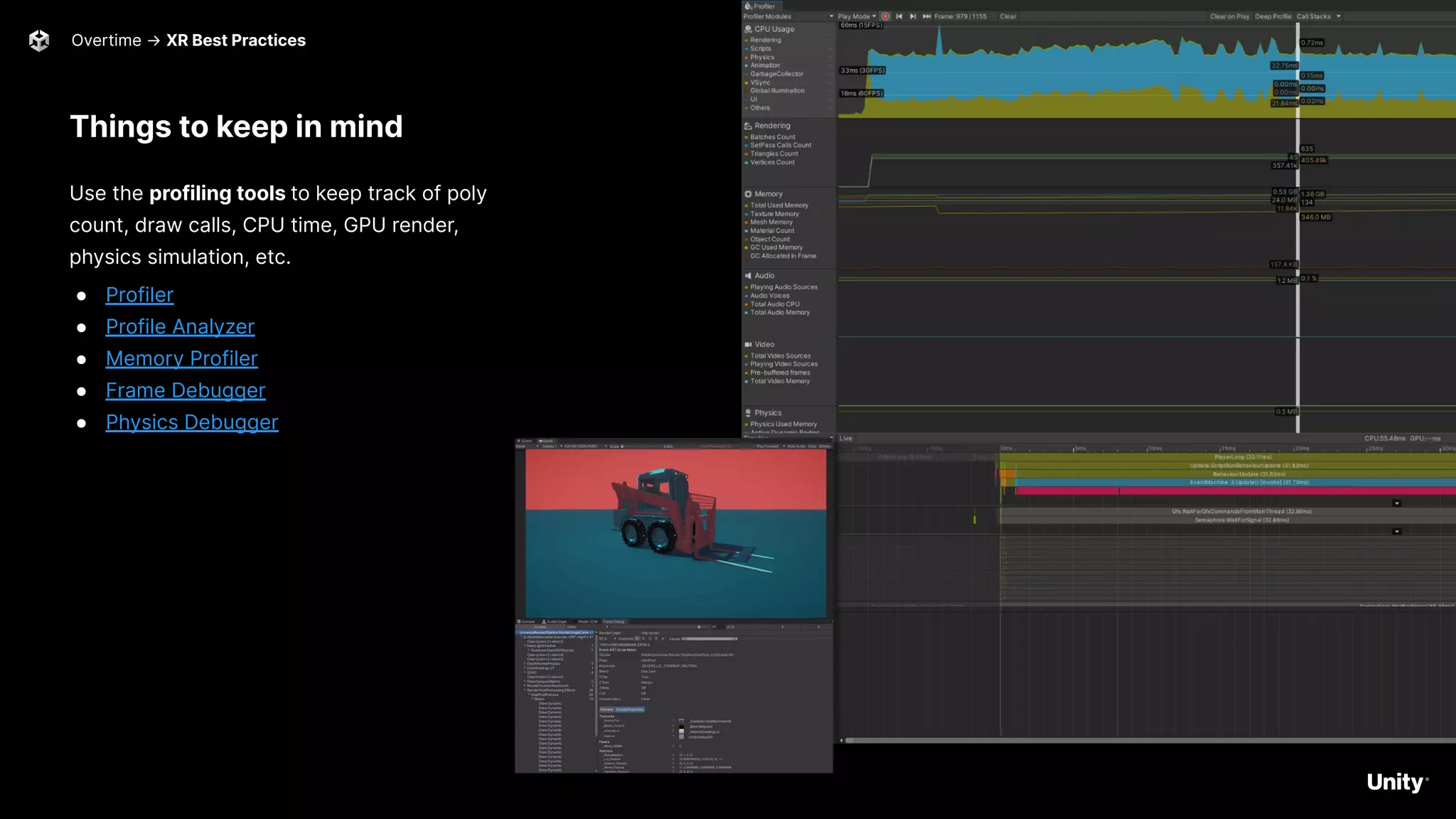Viewport: 1456px width, 819px height.
Task: Enable the Deep Profile button
Action: [1273, 16]
